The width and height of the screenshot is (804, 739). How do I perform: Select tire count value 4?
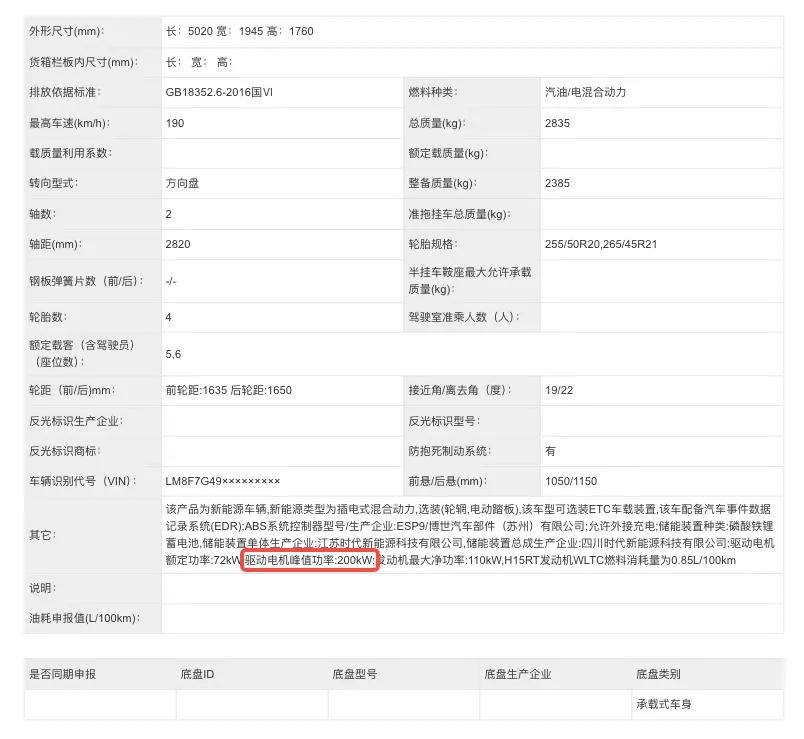coord(169,317)
